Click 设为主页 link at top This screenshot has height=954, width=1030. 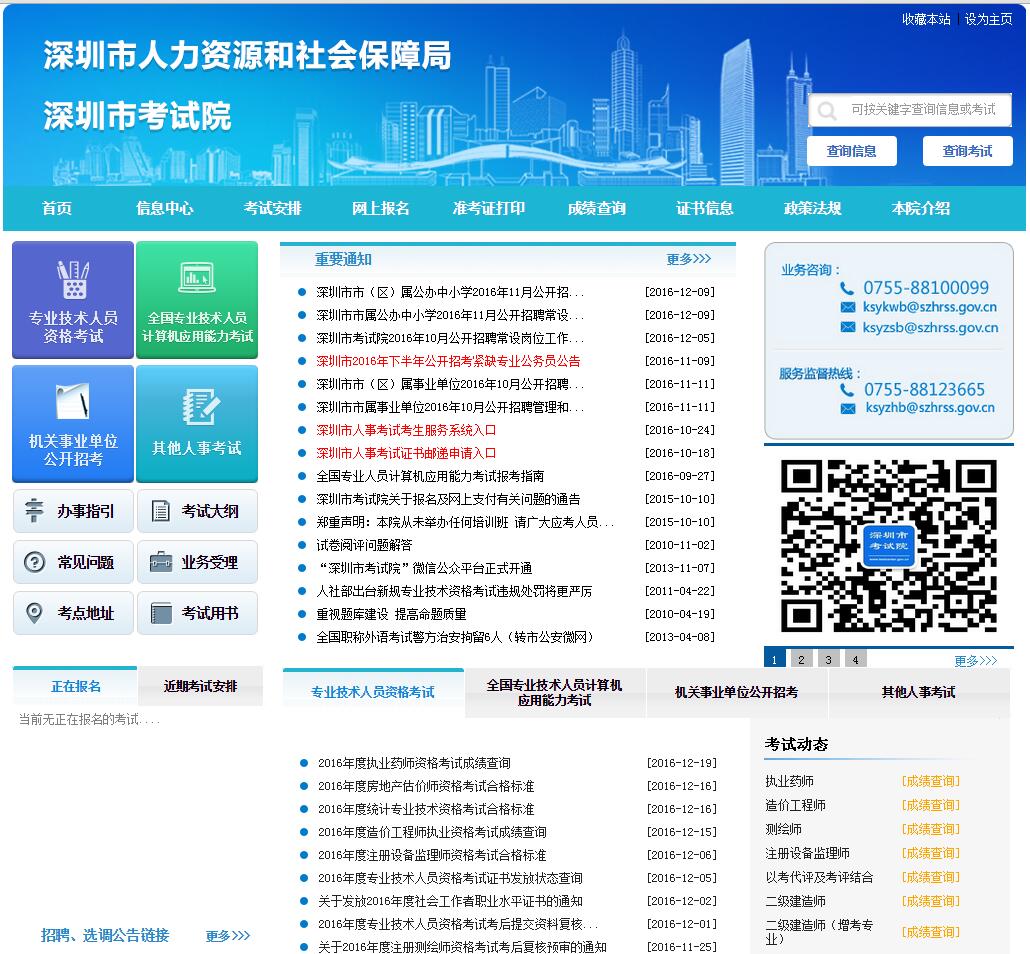(x=988, y=19)
